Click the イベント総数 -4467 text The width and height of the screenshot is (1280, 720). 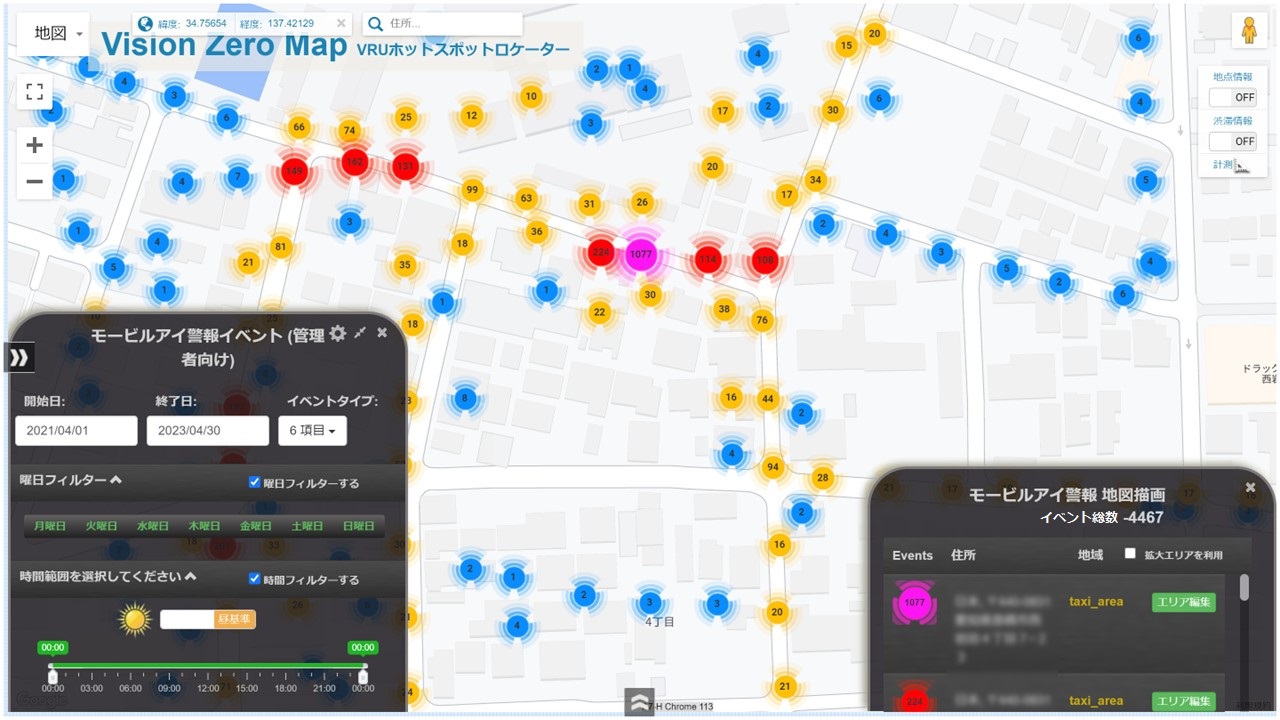[1101, 517]
